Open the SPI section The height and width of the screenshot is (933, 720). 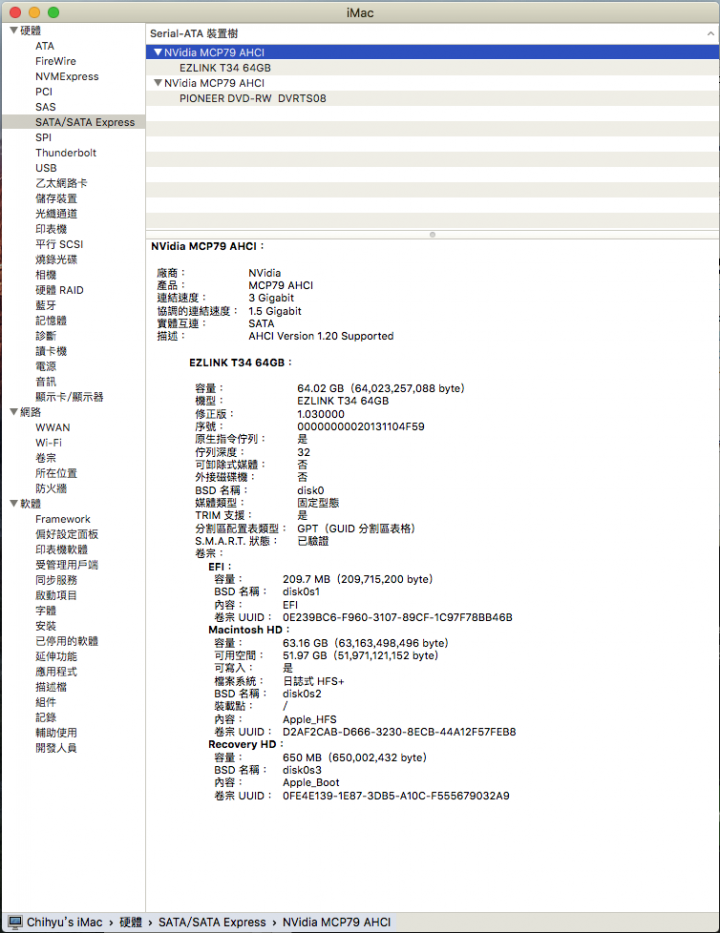[x=43, y=137]
